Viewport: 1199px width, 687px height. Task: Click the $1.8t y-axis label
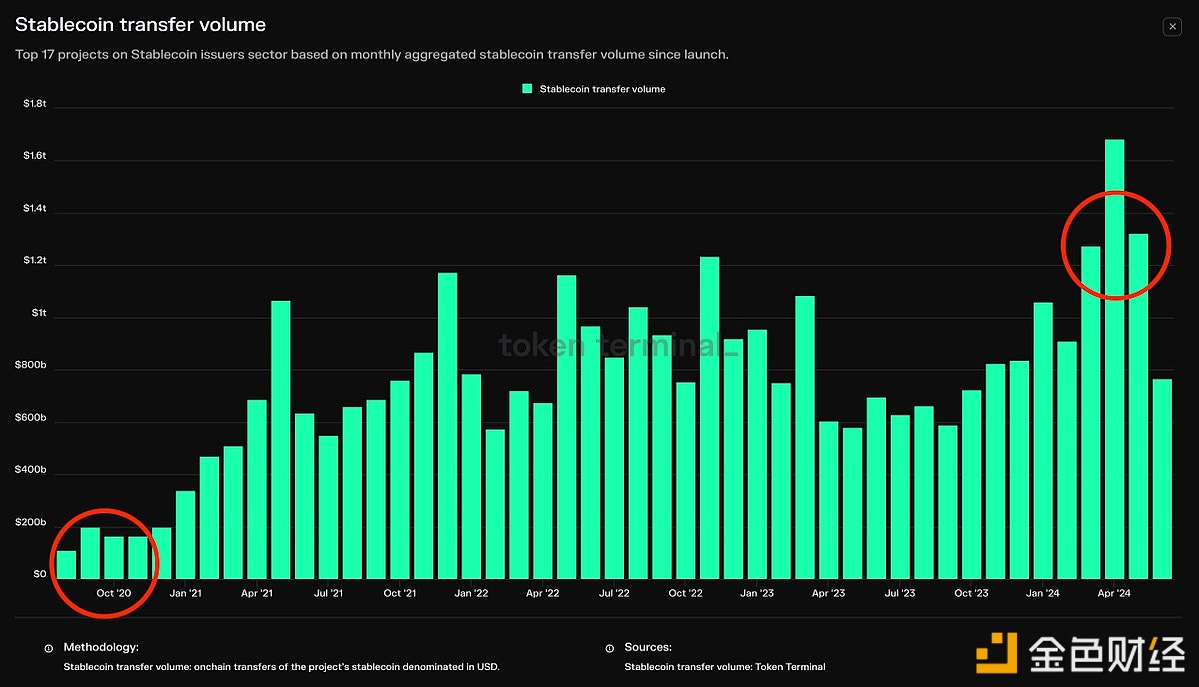[x=35, y=104]
